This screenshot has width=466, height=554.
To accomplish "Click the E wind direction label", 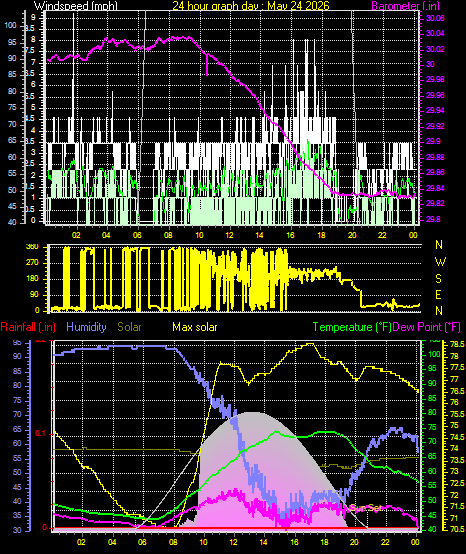I will pyautogui.click(x=438, y=294).
